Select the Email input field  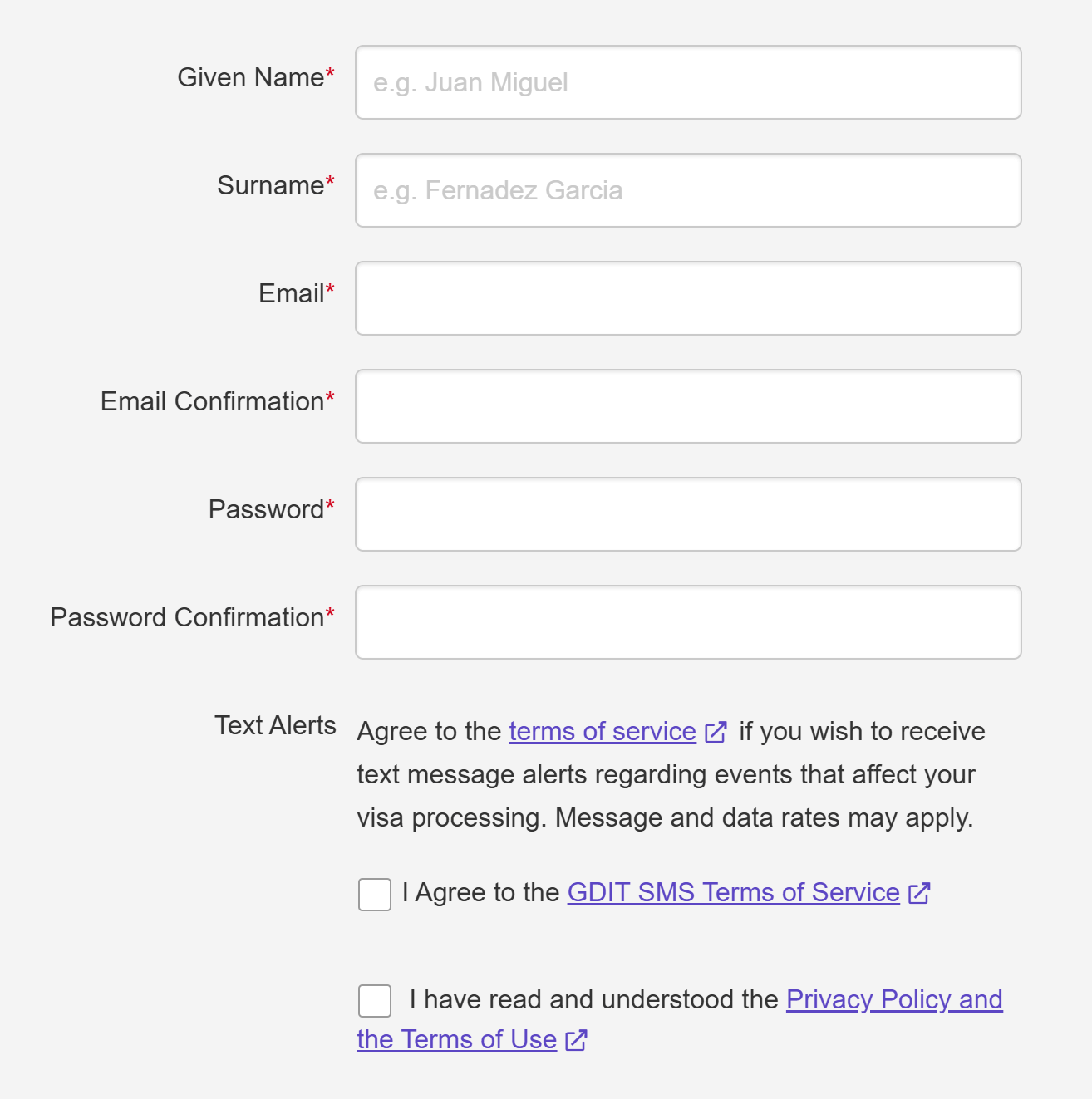coord(688,298)
